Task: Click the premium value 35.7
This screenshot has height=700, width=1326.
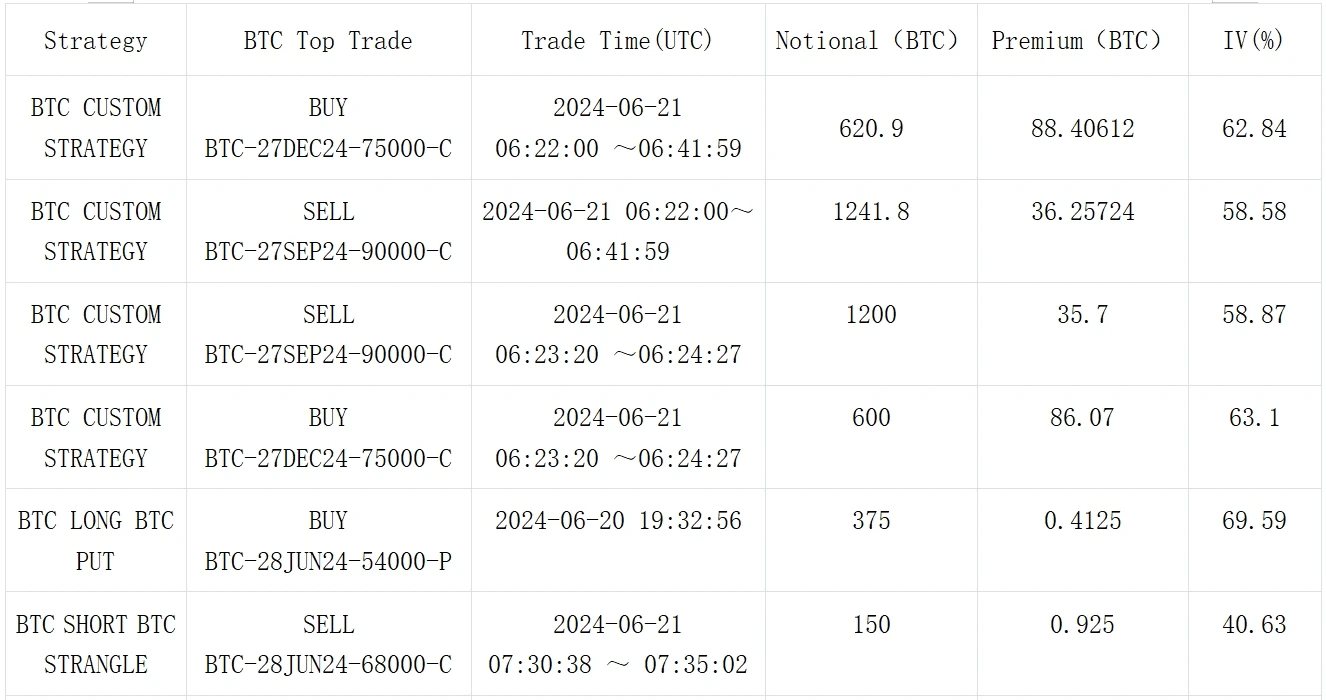Action: click(x=1082, y=315)
